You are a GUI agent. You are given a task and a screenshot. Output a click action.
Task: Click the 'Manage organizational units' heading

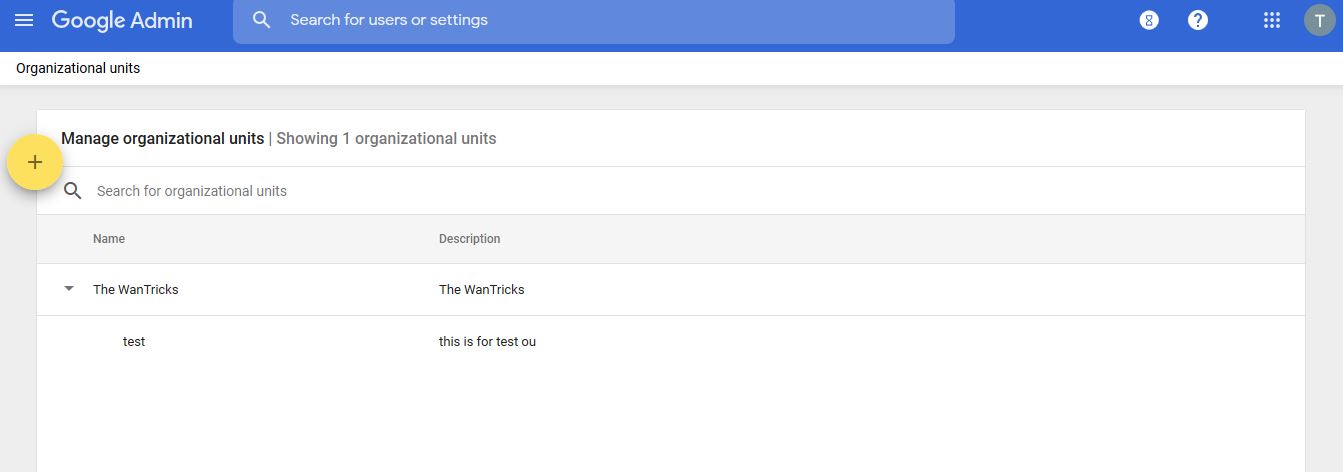(163, 138)
